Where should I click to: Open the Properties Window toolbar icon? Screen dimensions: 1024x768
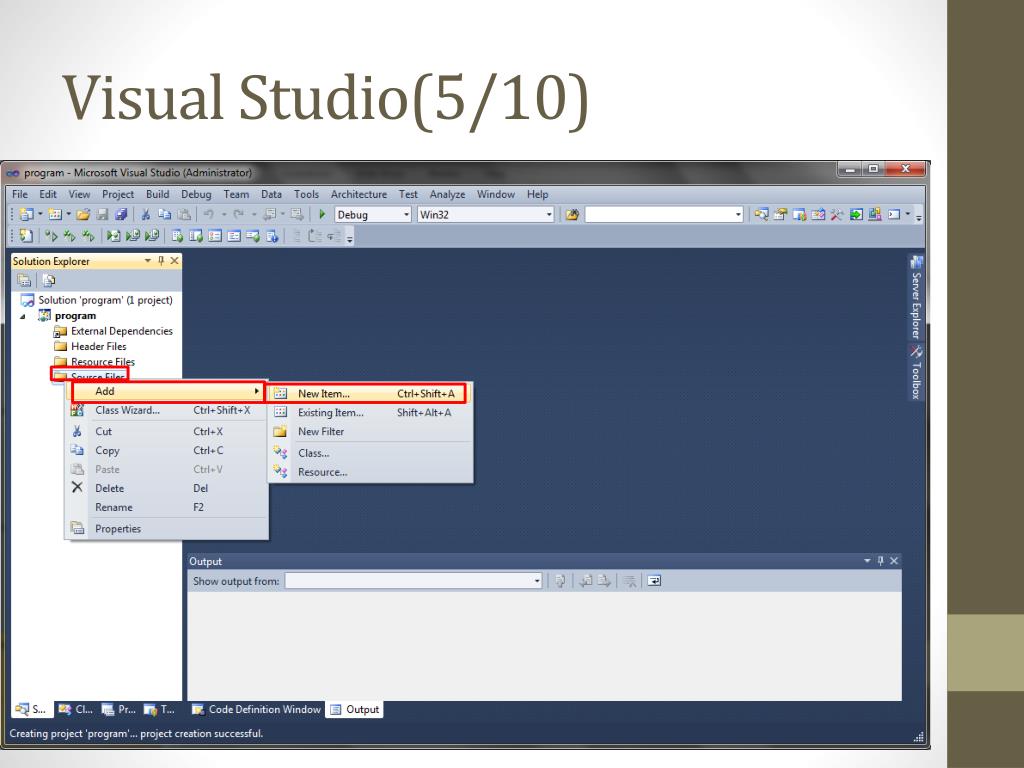coord(780,214)
